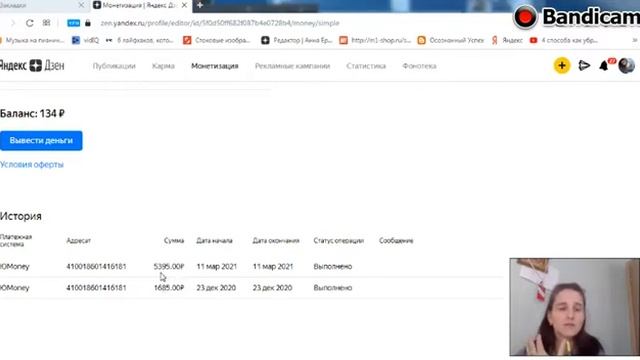Click the Статус операции column header

click(339, 241)
